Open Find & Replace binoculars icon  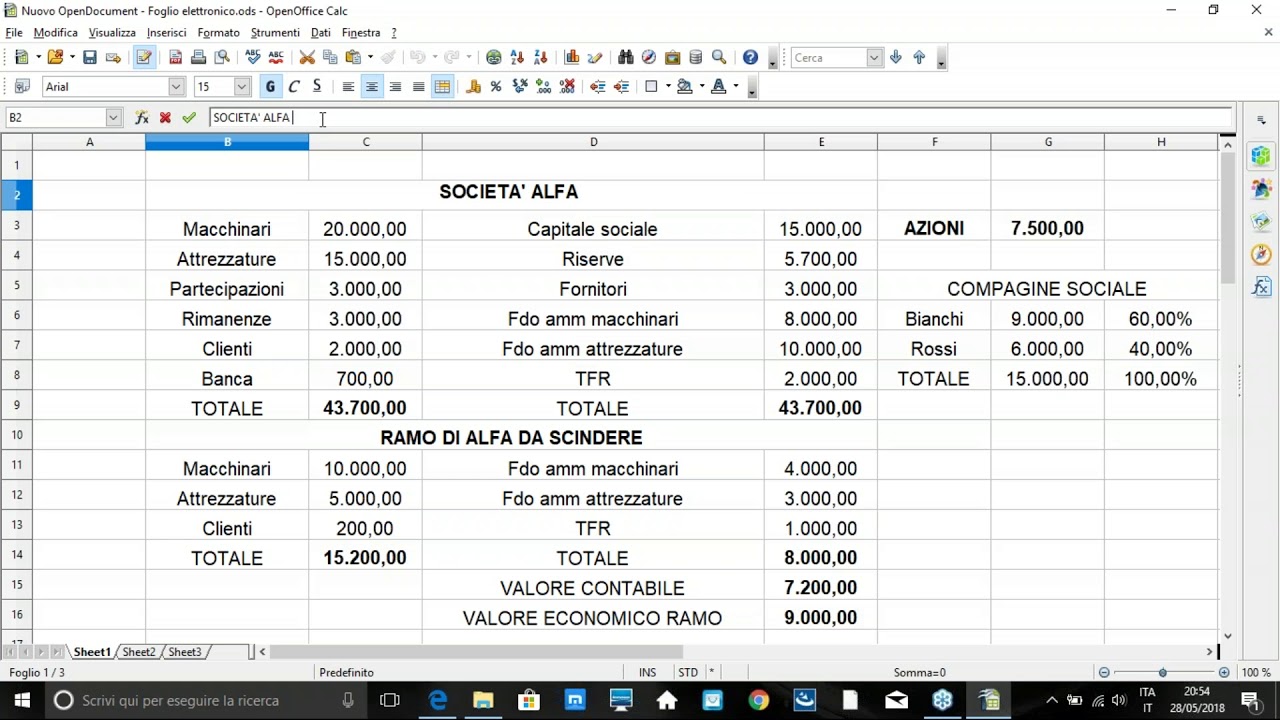[x=626, y=58]
